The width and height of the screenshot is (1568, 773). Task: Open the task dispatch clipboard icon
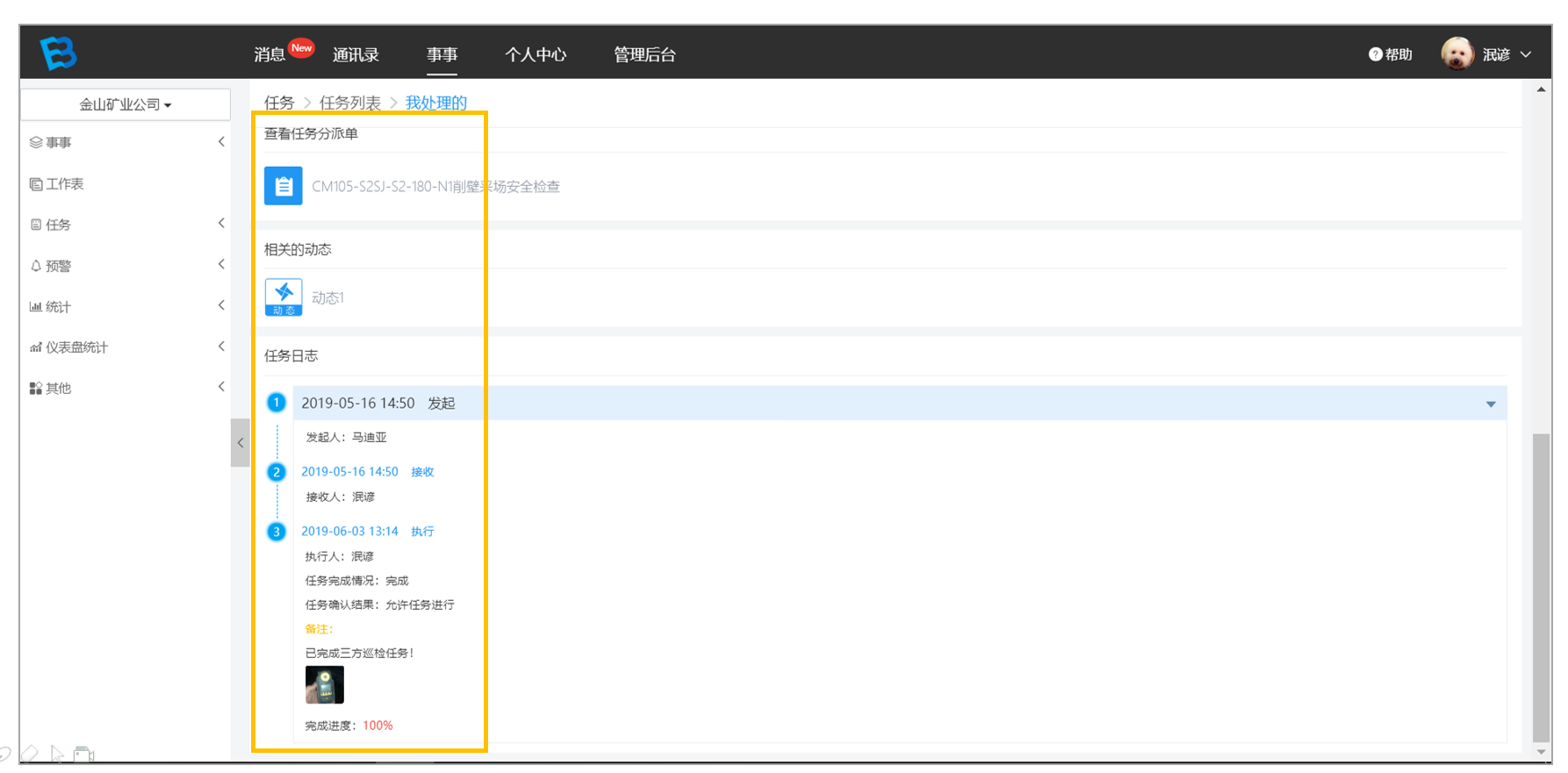[284, 186]
